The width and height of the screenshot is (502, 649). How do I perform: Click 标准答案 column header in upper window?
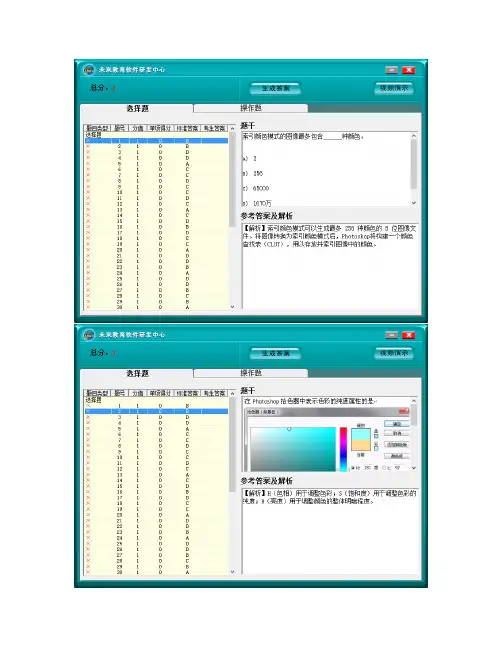click(187, 128)
